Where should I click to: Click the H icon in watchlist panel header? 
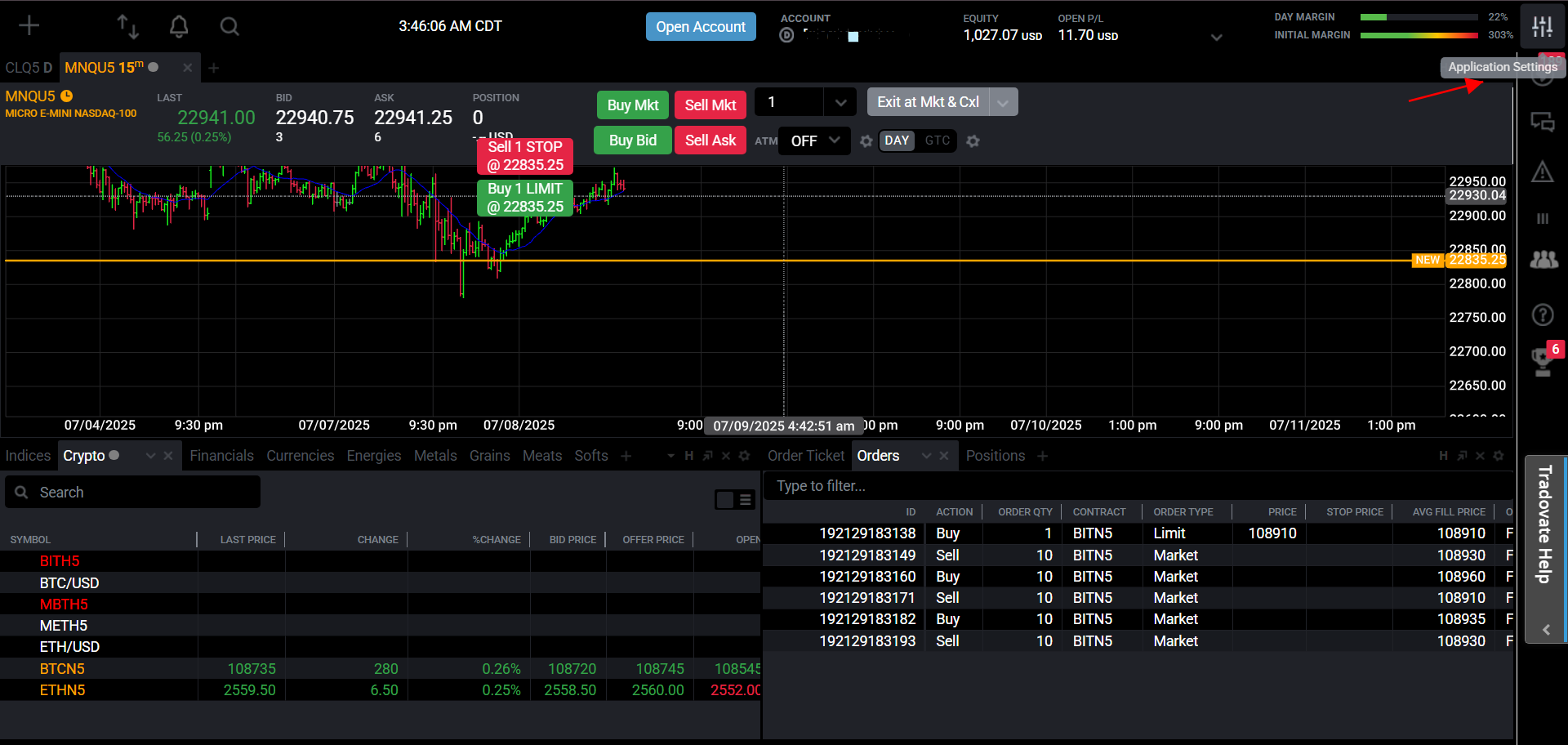[689, 456]
